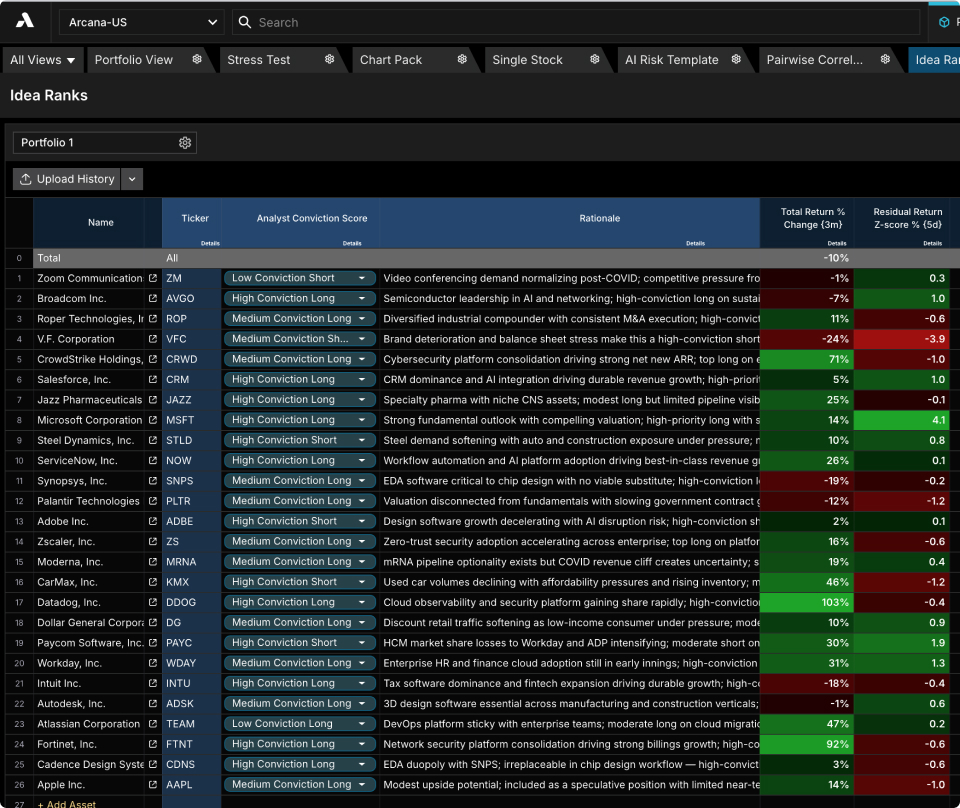
Task: Switch to Single Stock tab
Action: (x=527, y=60)
